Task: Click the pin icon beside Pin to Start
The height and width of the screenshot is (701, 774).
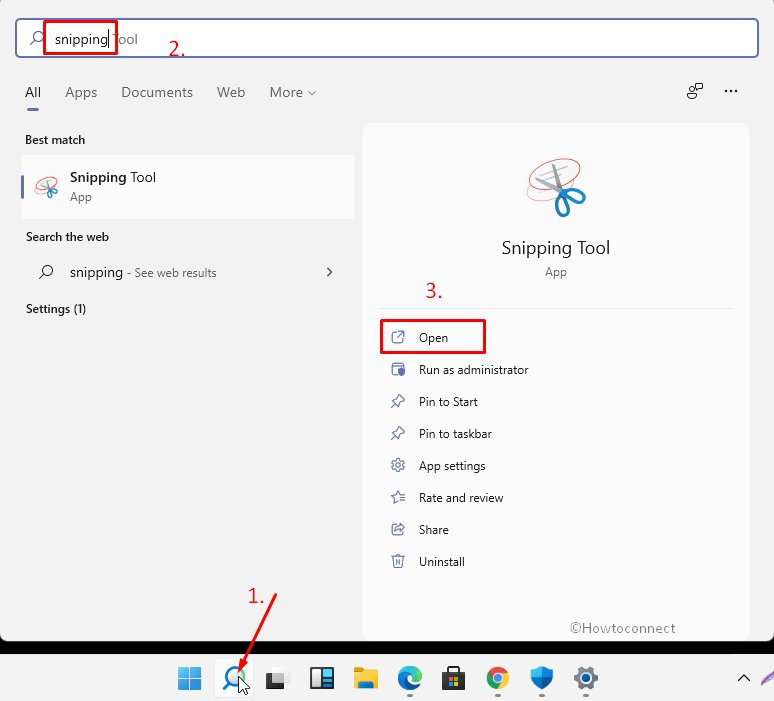Action: point(398,401)
